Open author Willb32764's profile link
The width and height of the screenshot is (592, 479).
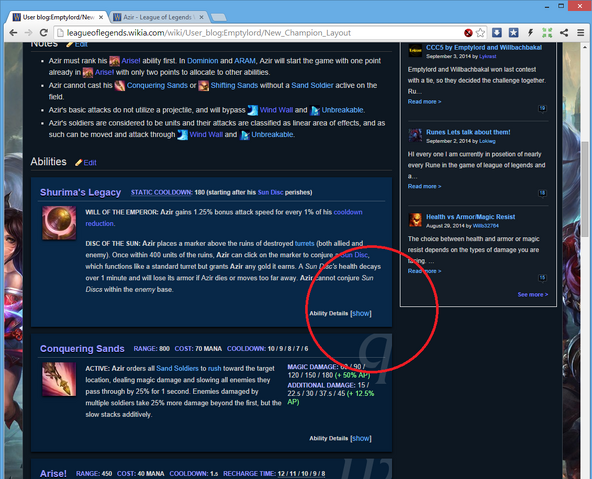click(486, 226)
